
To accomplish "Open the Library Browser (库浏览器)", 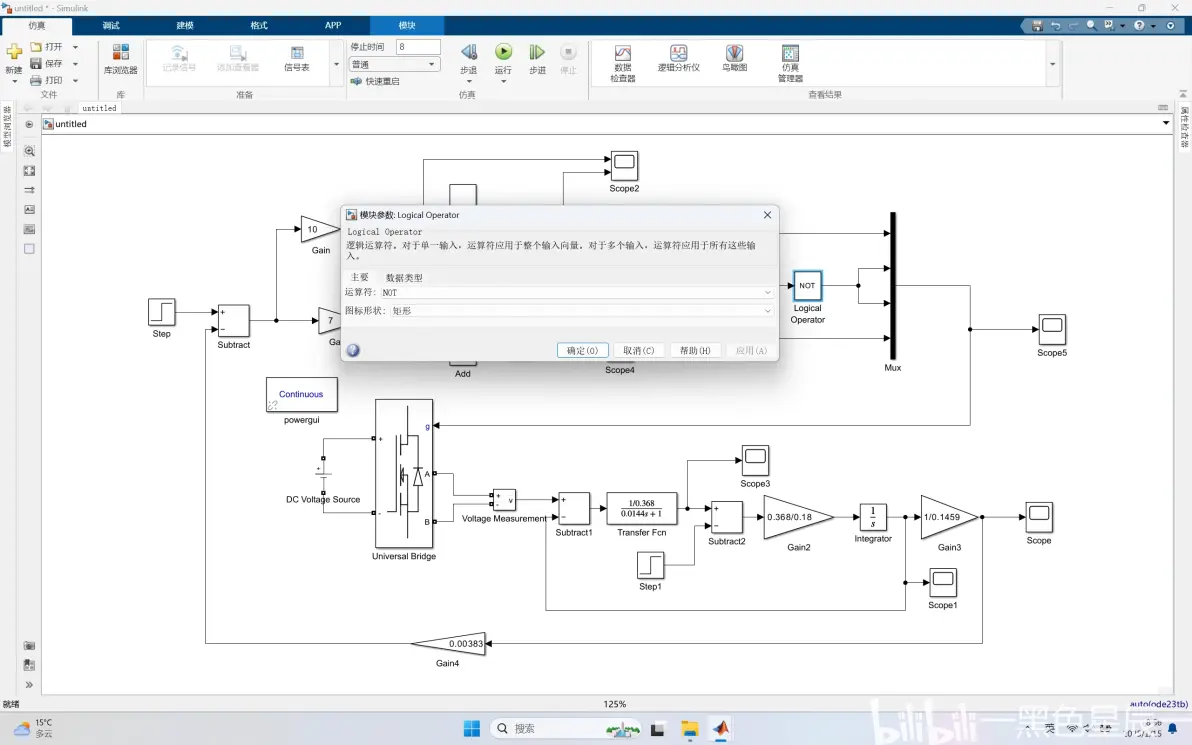I will [120, 59].
